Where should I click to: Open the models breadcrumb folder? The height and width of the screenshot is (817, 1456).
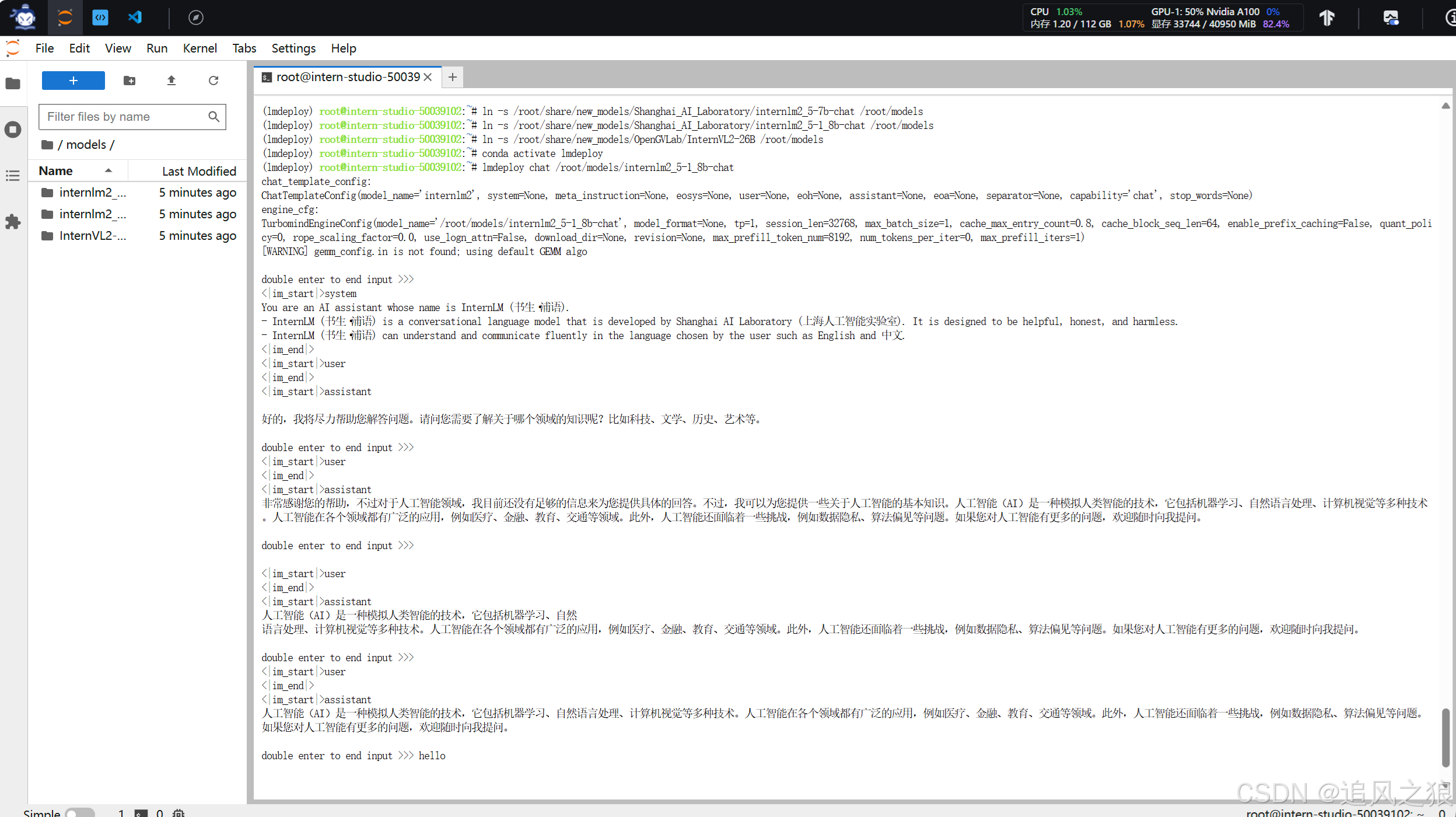[x=86, y=144]
